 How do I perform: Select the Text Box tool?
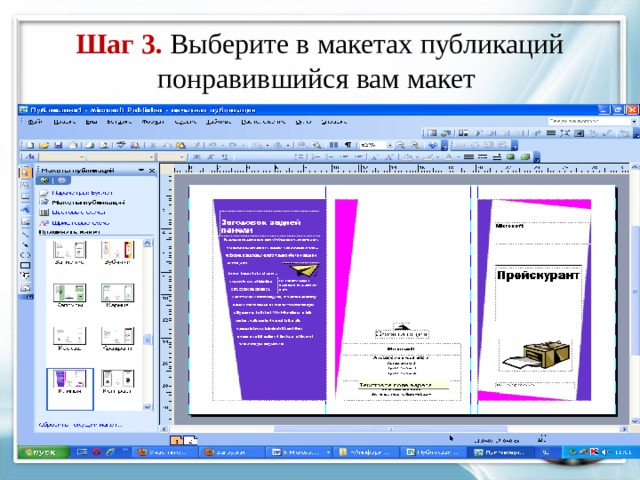[25, 185]
